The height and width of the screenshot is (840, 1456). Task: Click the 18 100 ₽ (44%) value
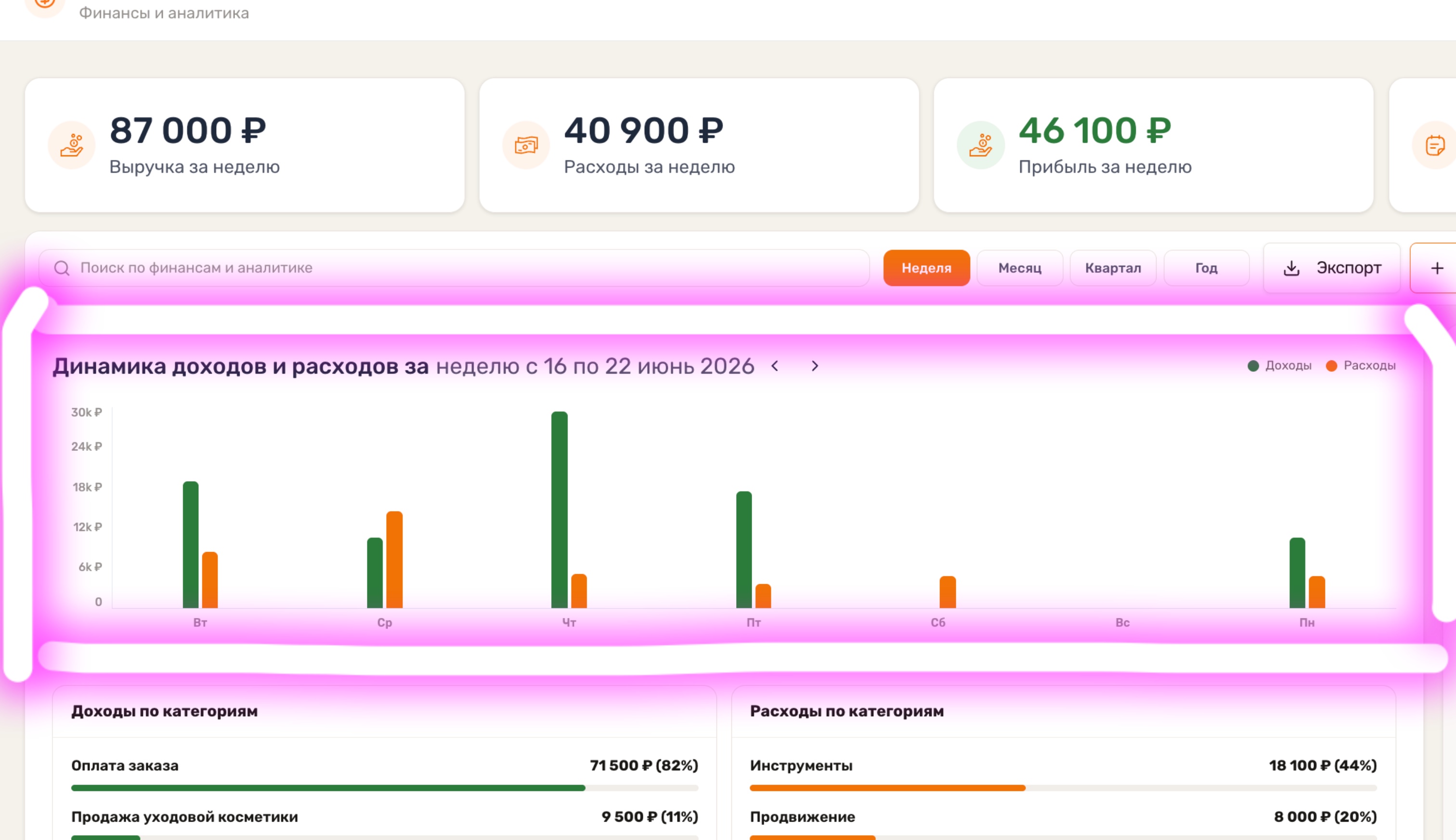1323,765
